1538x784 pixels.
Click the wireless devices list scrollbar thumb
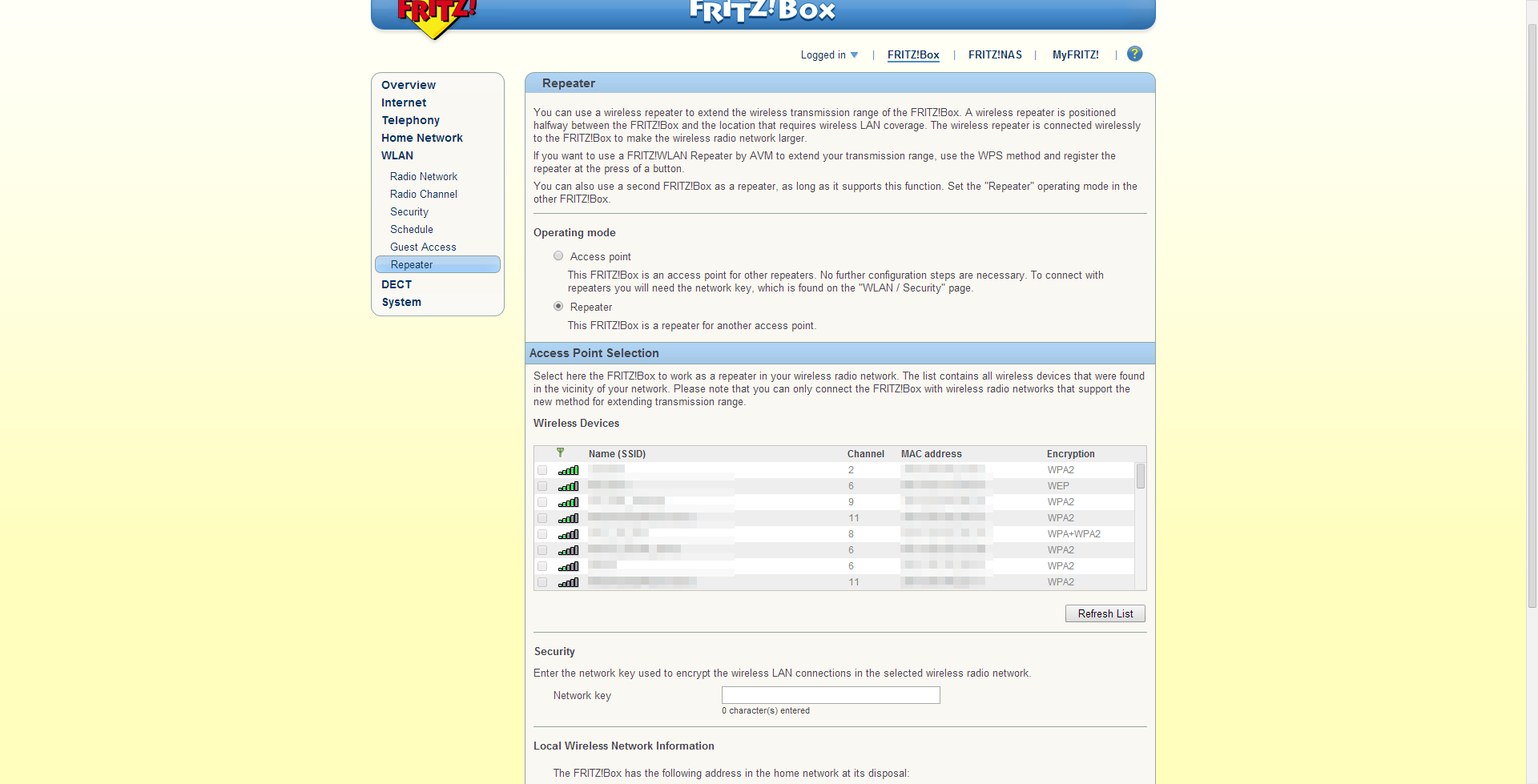click(1141, 476)
